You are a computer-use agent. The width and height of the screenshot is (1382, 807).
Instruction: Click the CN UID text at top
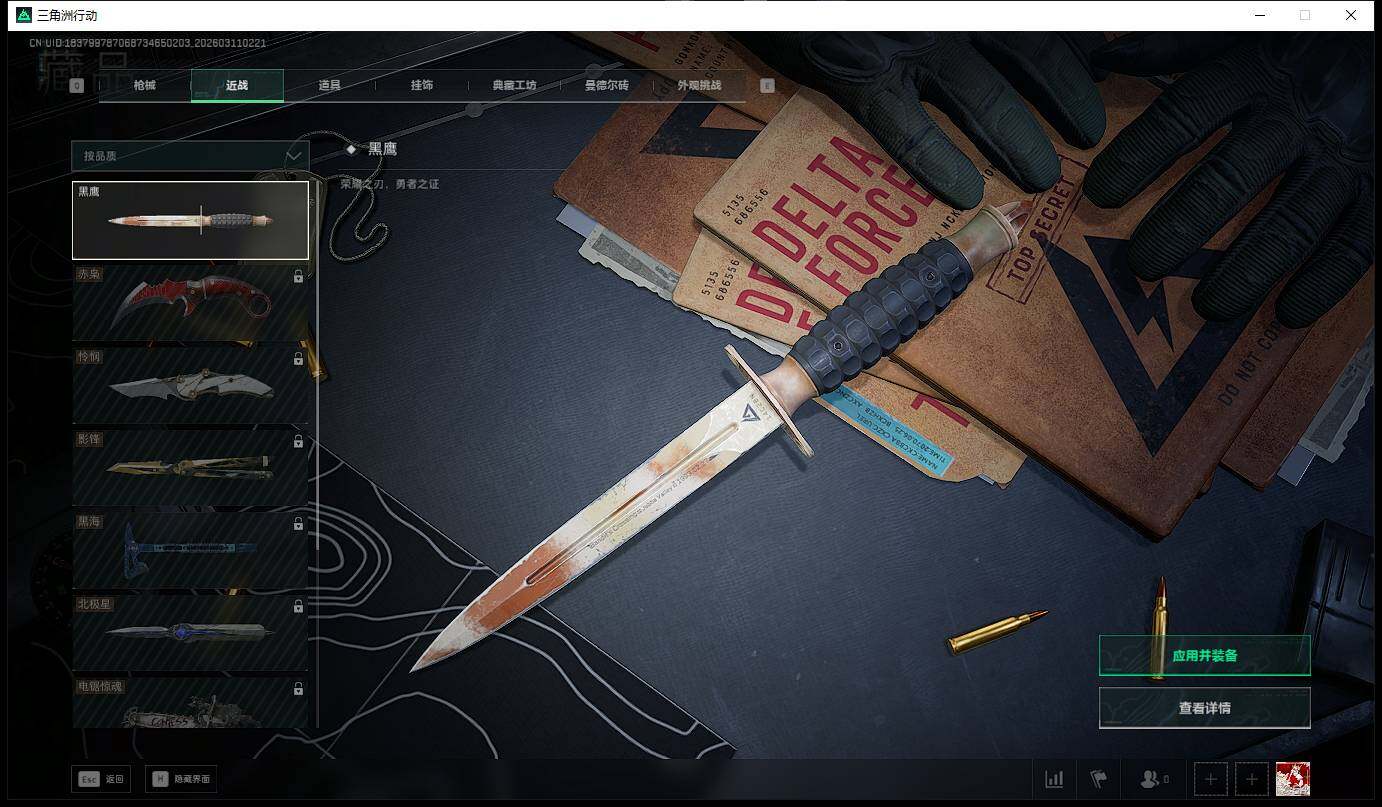click(x=147, y=43)
